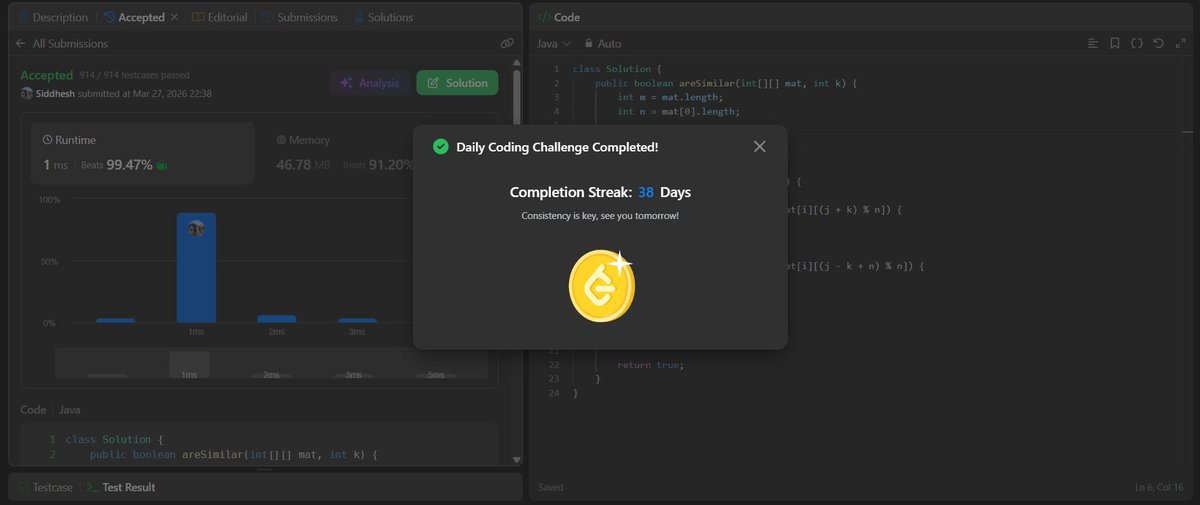This screenshot has height=505, width=1200.
Task: Close the Daily Coding Challenge dialog
Action: point(759,147)
